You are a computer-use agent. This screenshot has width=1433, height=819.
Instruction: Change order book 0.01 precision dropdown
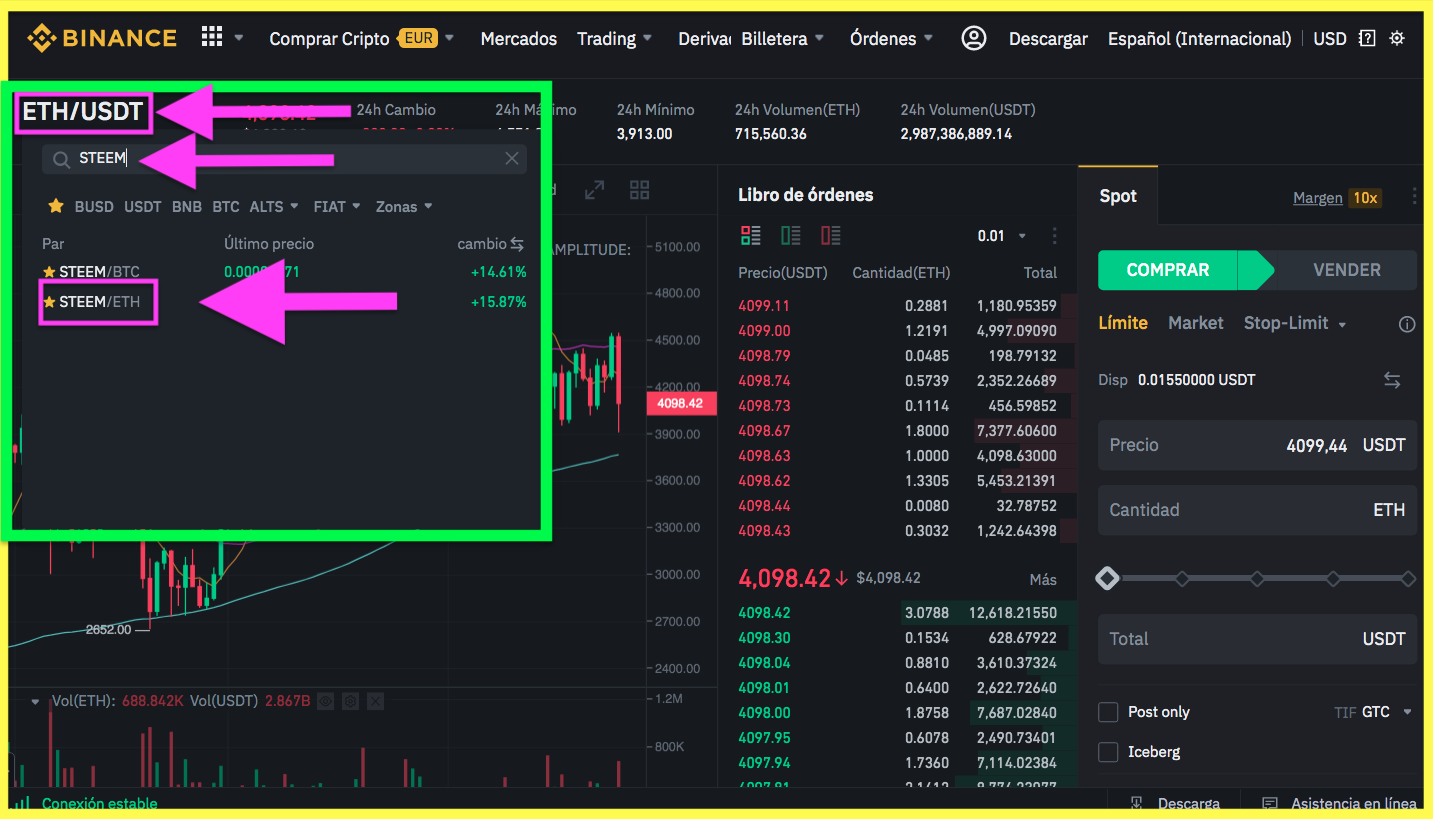pos(1002,236)
